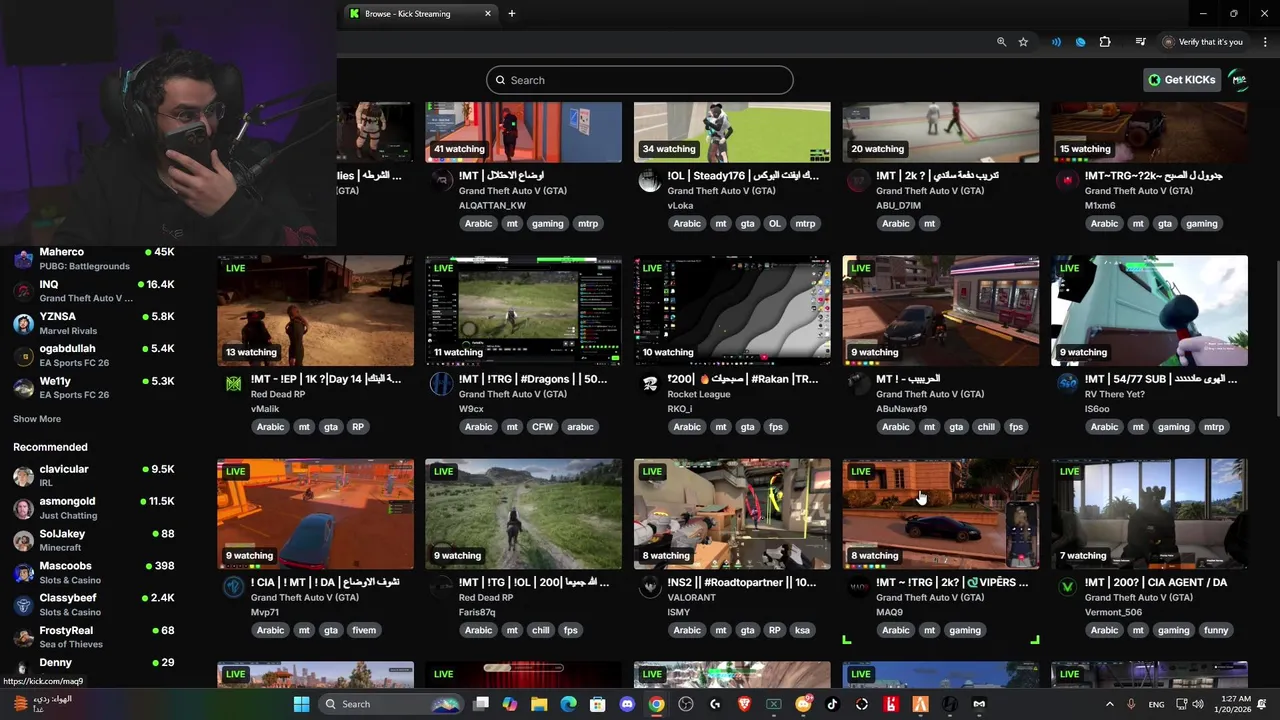Click the MAQ9 channel name

click(889, 613)
